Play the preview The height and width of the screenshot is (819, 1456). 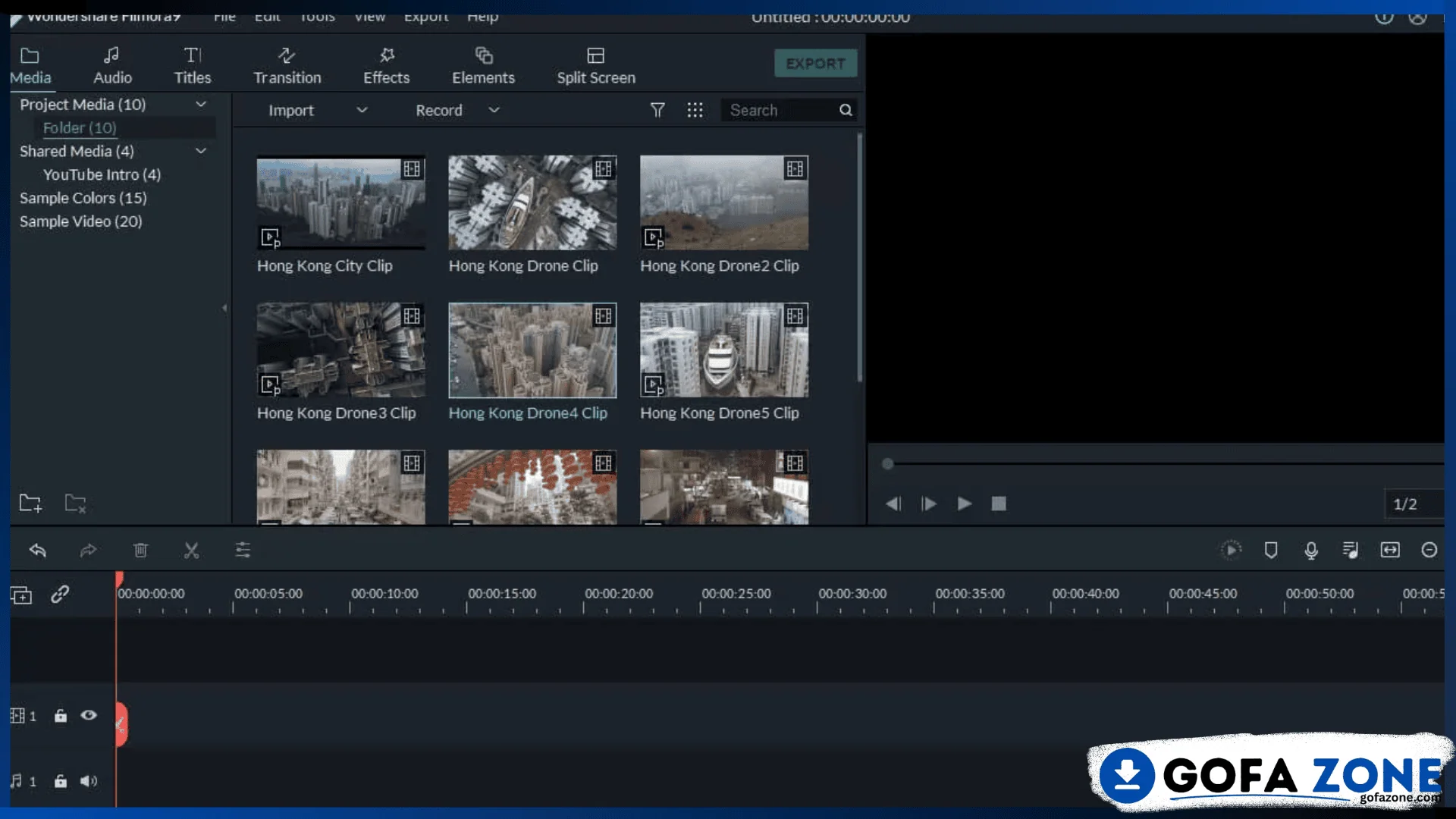(x=965, y=504)
